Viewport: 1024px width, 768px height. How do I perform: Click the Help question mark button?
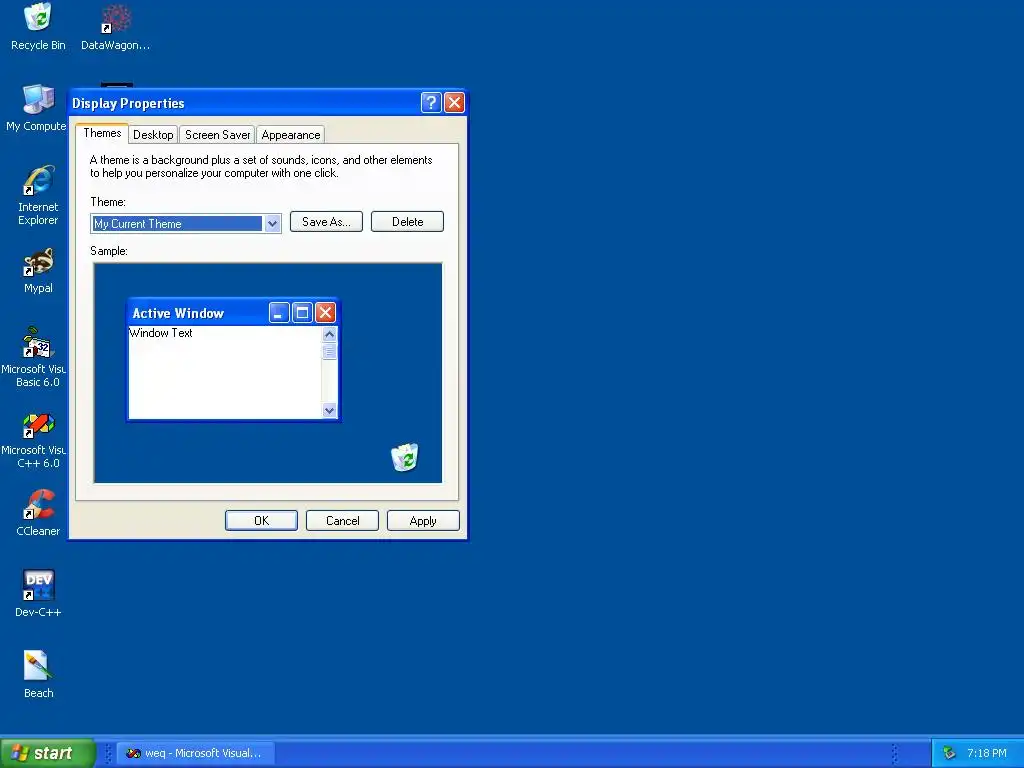pos(431,103)
